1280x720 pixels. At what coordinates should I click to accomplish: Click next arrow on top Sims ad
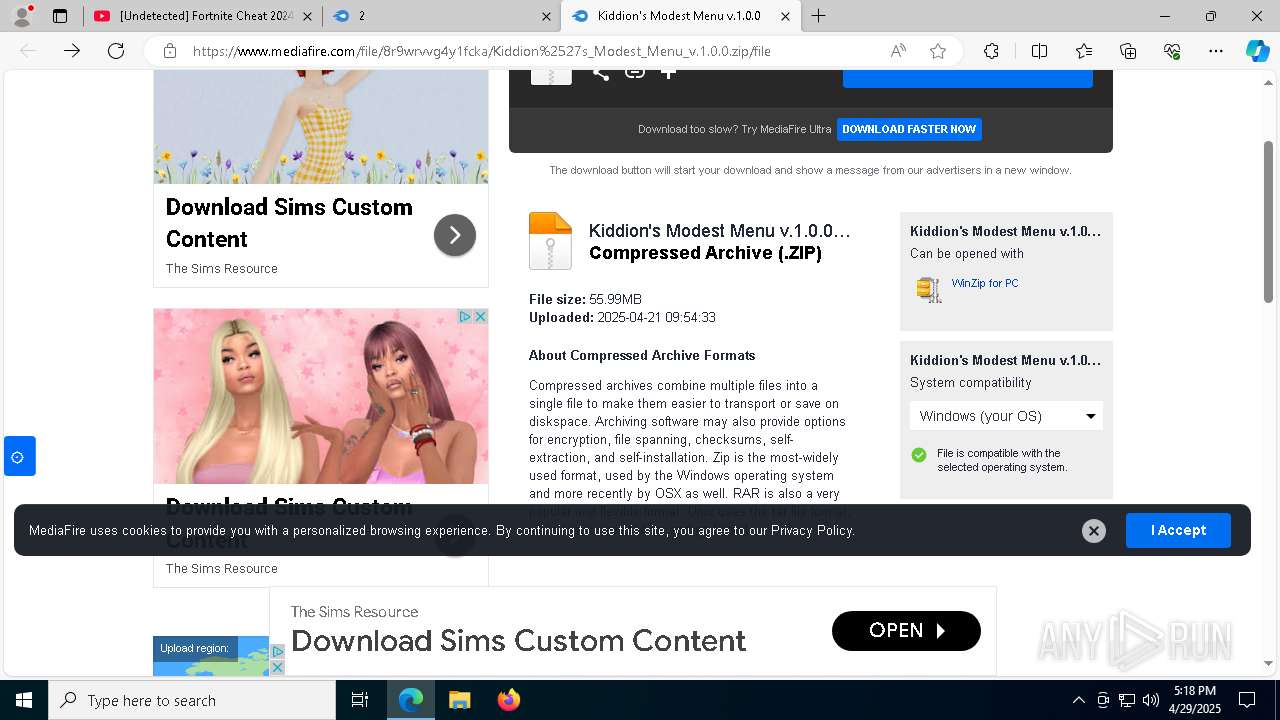pos(455,235)
